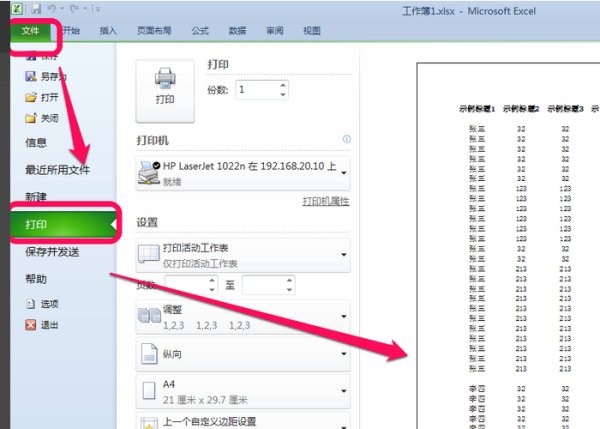Viewport: 600px width, 429px height.
Task: Switch to the 页面布局 ribbon tab
Action: click(154, 31)
